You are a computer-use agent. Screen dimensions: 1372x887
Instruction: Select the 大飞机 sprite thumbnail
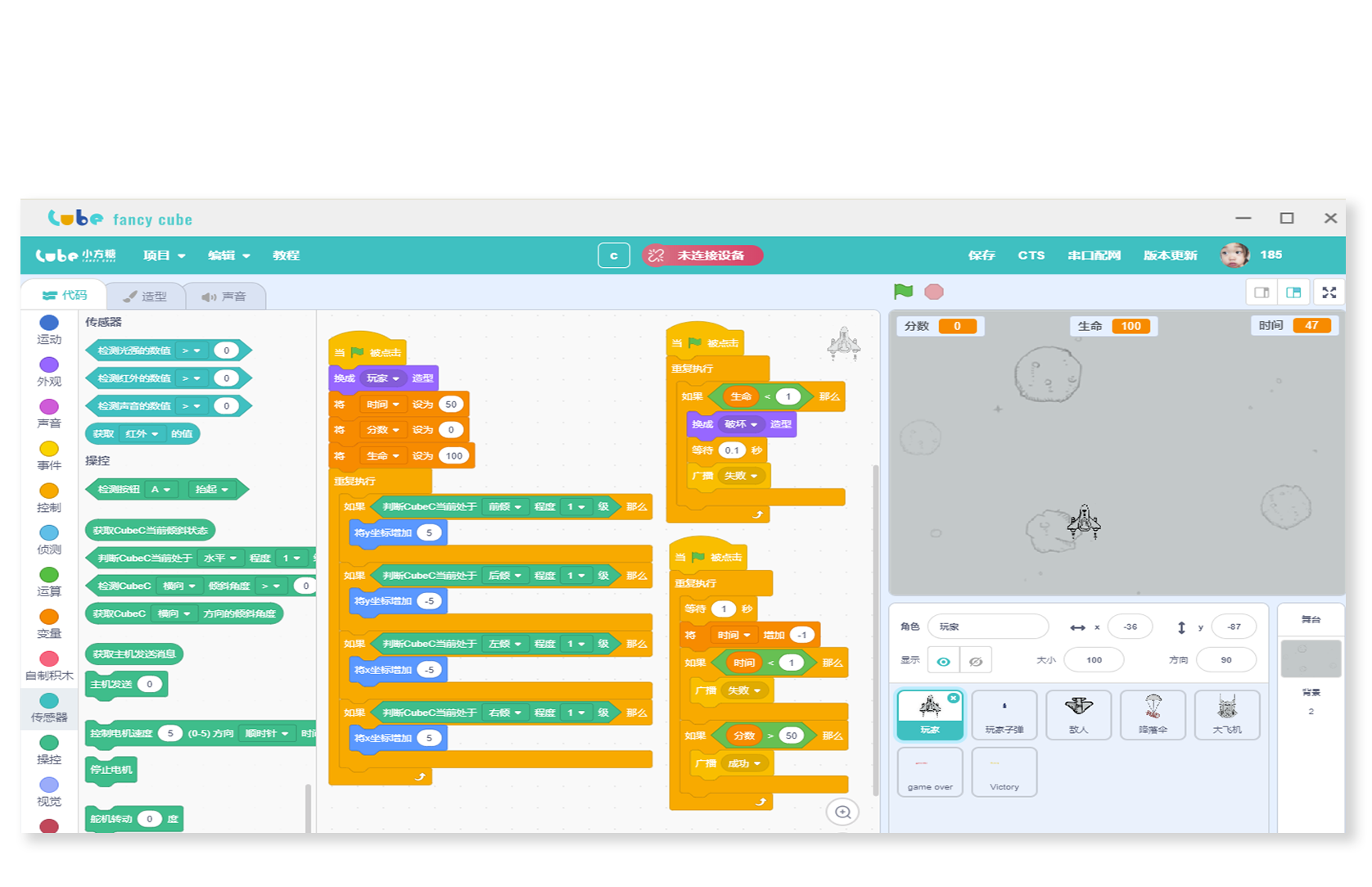tap(1226, 714)
